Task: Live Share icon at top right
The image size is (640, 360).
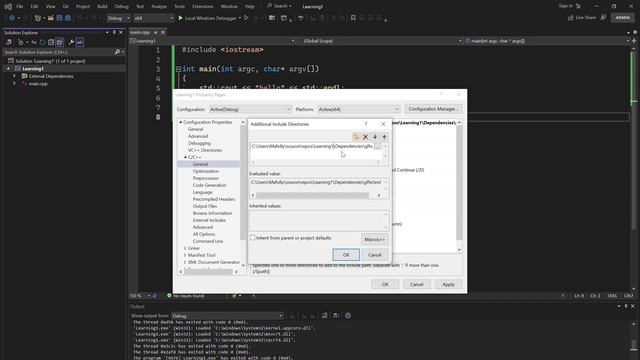Action: coord(571,18)
